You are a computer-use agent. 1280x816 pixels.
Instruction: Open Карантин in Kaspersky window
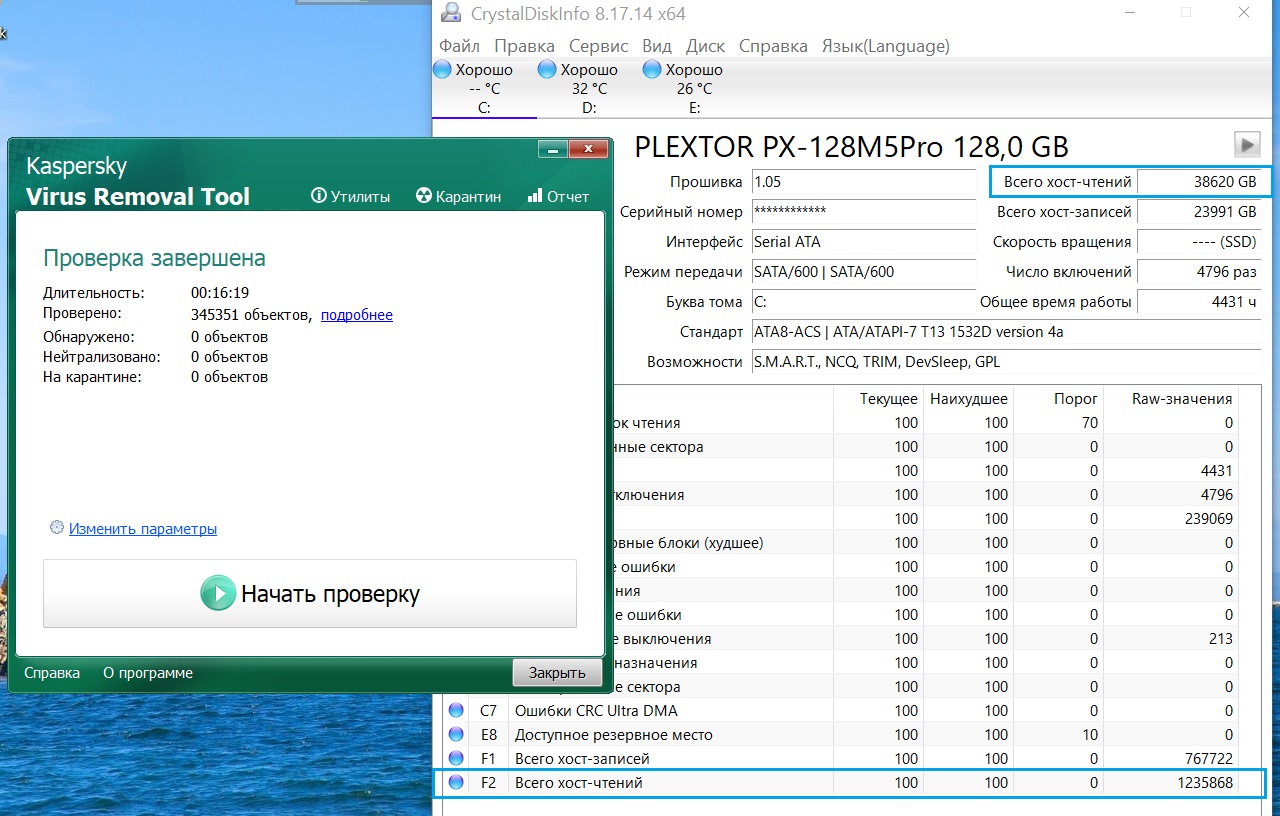458,196
